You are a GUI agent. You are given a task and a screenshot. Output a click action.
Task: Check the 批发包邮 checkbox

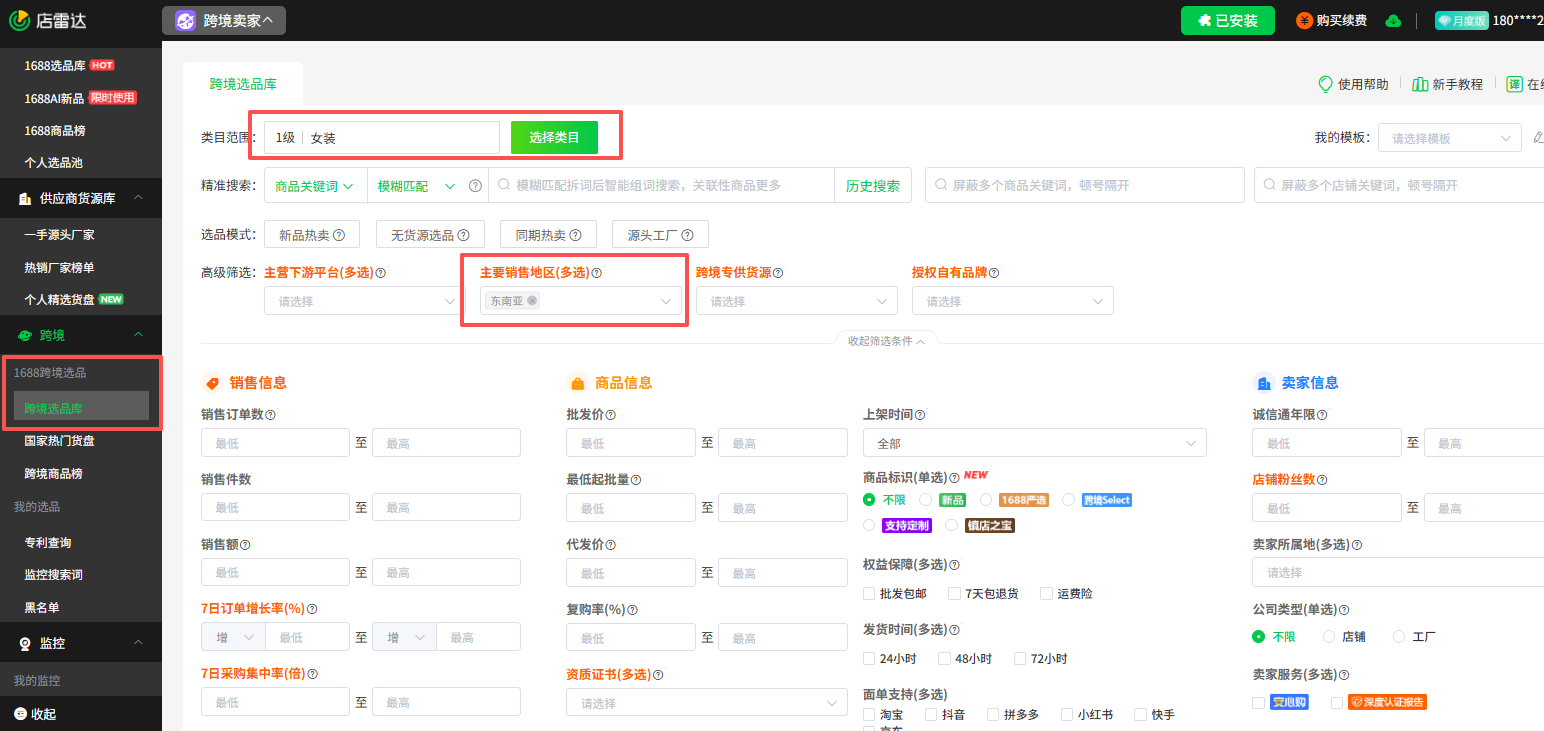point(869,593)
